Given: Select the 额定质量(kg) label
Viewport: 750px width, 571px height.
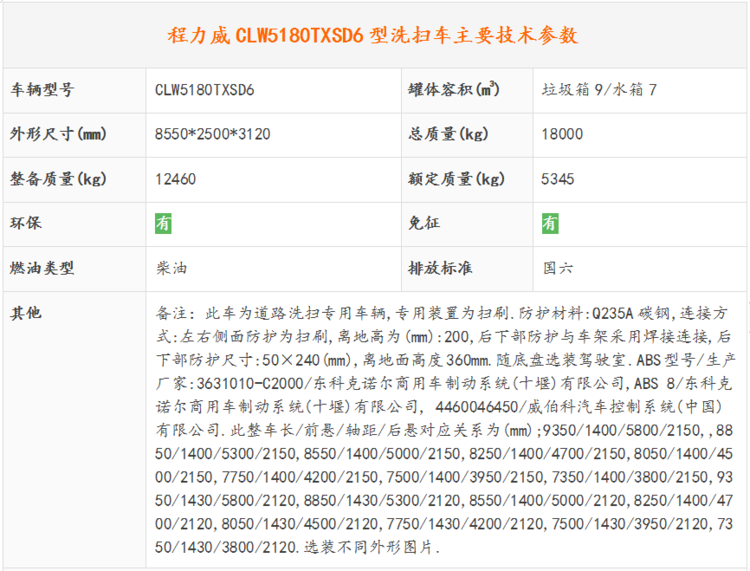Looking at the screenshot, I should click(456, 179).
